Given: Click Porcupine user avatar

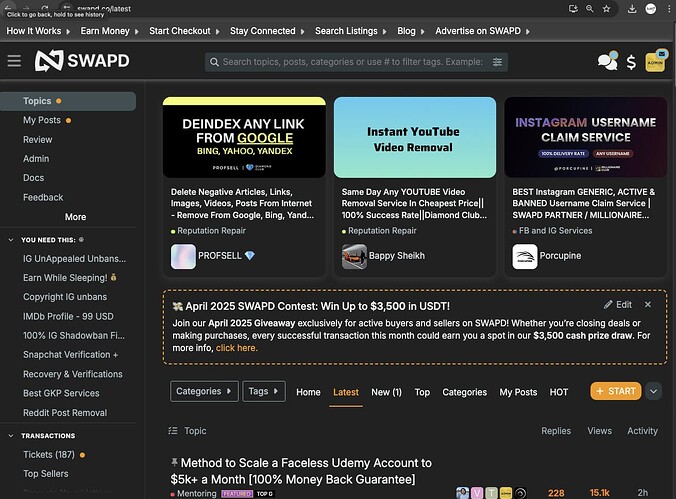Looking at the screenshot, I should pyautogui.click(x=525, y=256).
